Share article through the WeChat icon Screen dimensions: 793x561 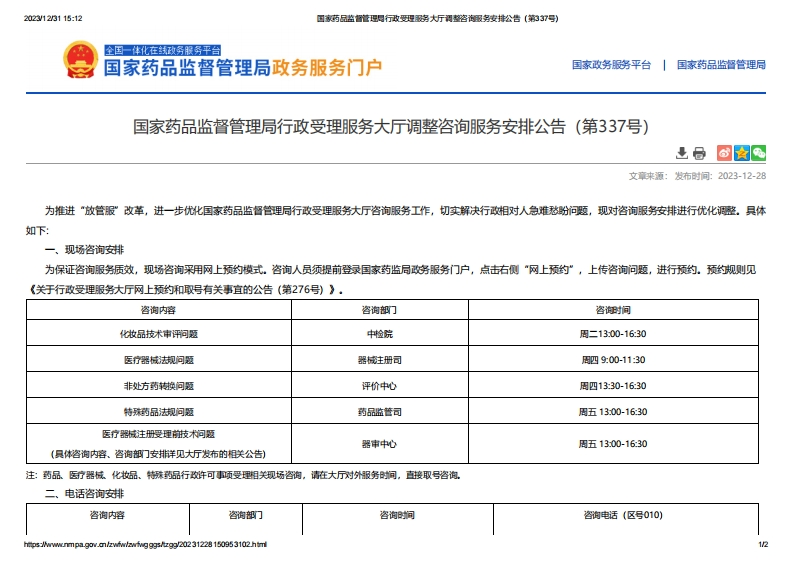click(x=759, y=153)
